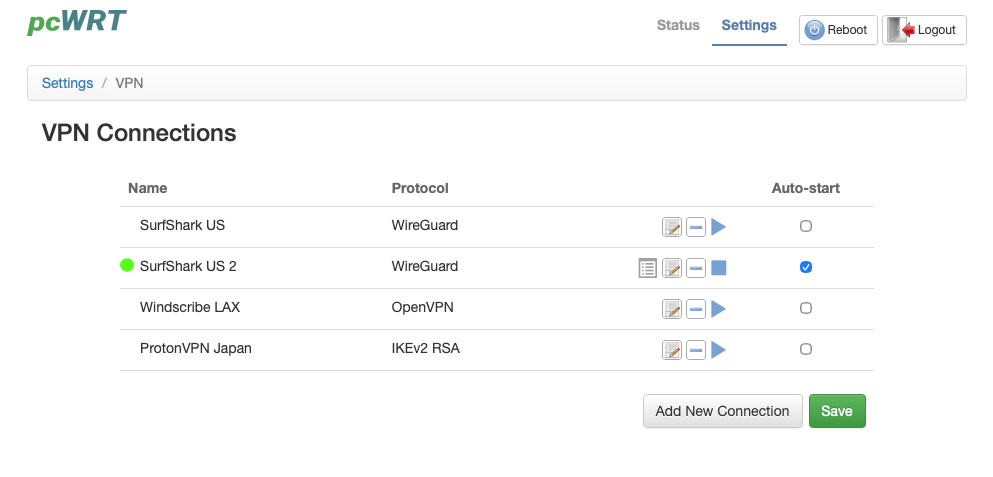Start the Windscribe LAX OpenVPN connection
The image size is (993, 477).
click(x=718, y=309)
